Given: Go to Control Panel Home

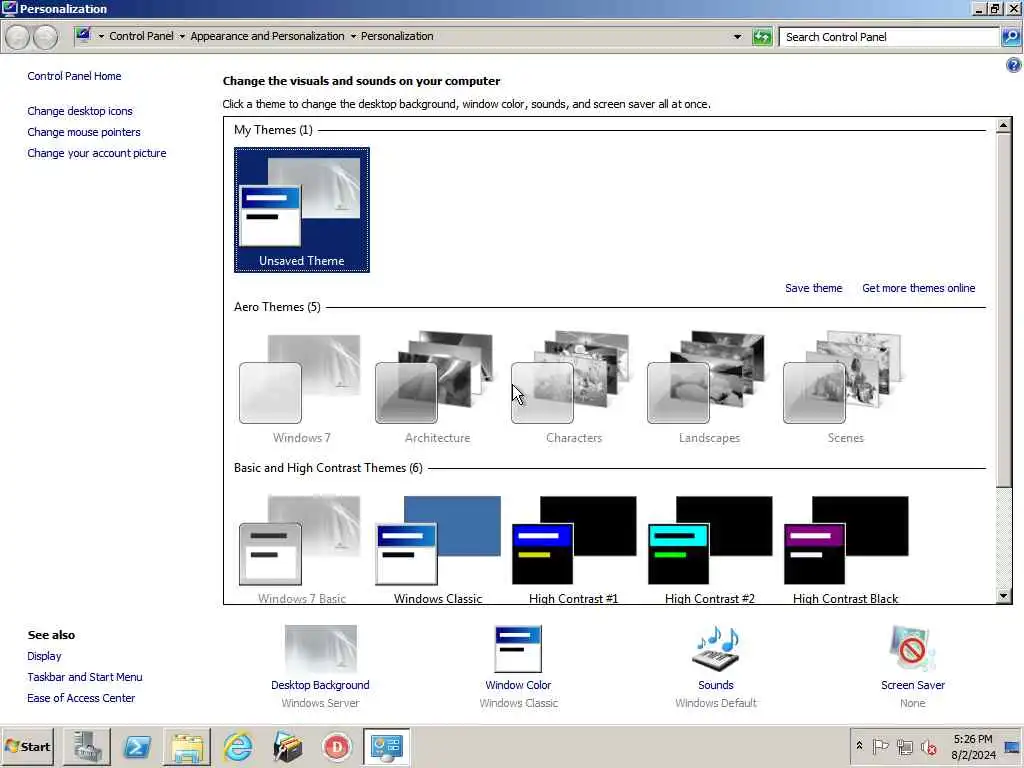Looking at the screenshot, I should coord(74,76).
